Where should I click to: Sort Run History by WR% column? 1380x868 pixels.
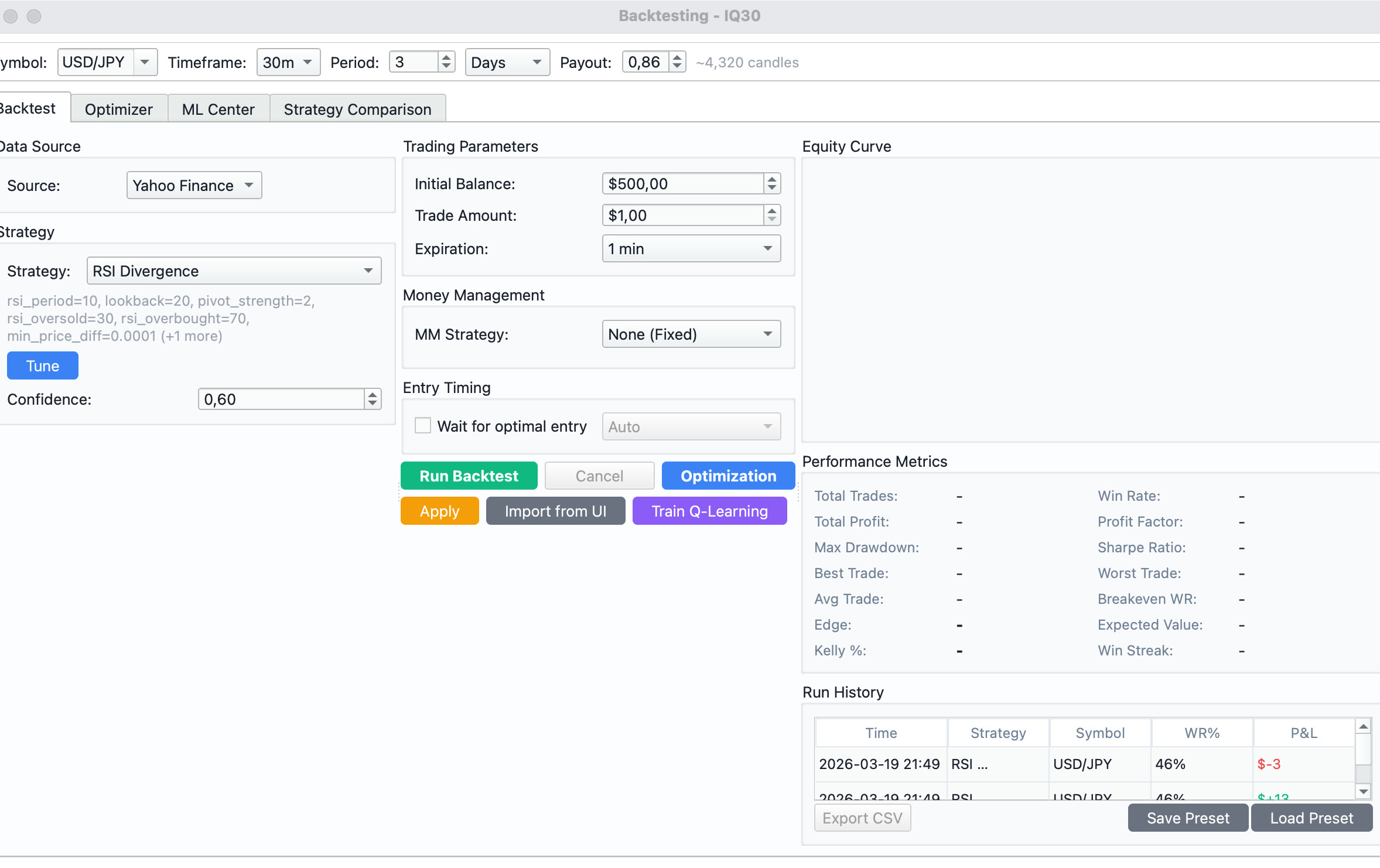pyautogui.click(x=1202, y=733)
